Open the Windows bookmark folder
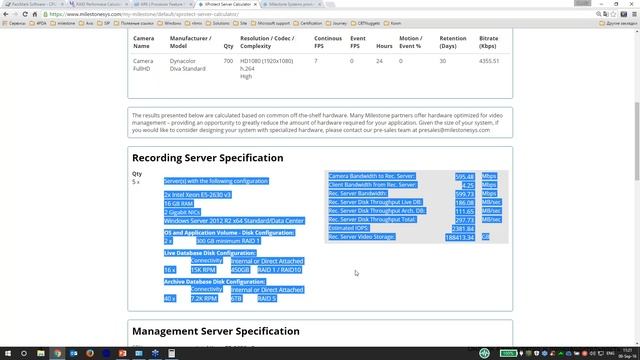The image size is (640, 360). (x=169, y=23)
